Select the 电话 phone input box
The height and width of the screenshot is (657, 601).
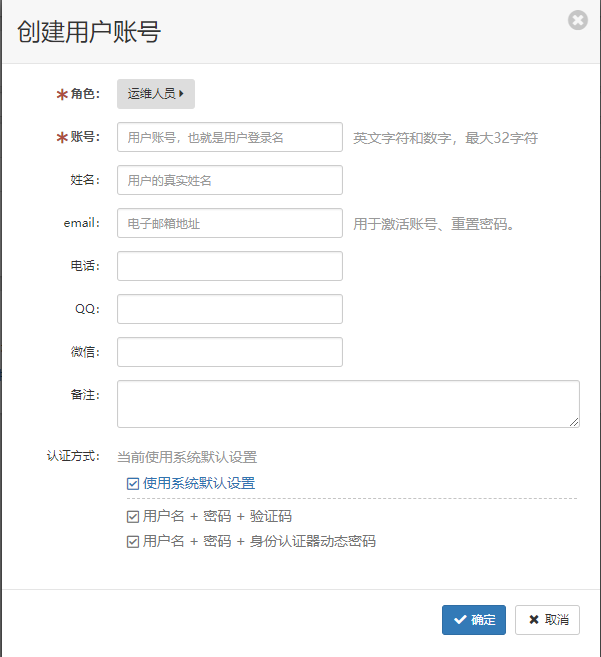tap(230, 266)
